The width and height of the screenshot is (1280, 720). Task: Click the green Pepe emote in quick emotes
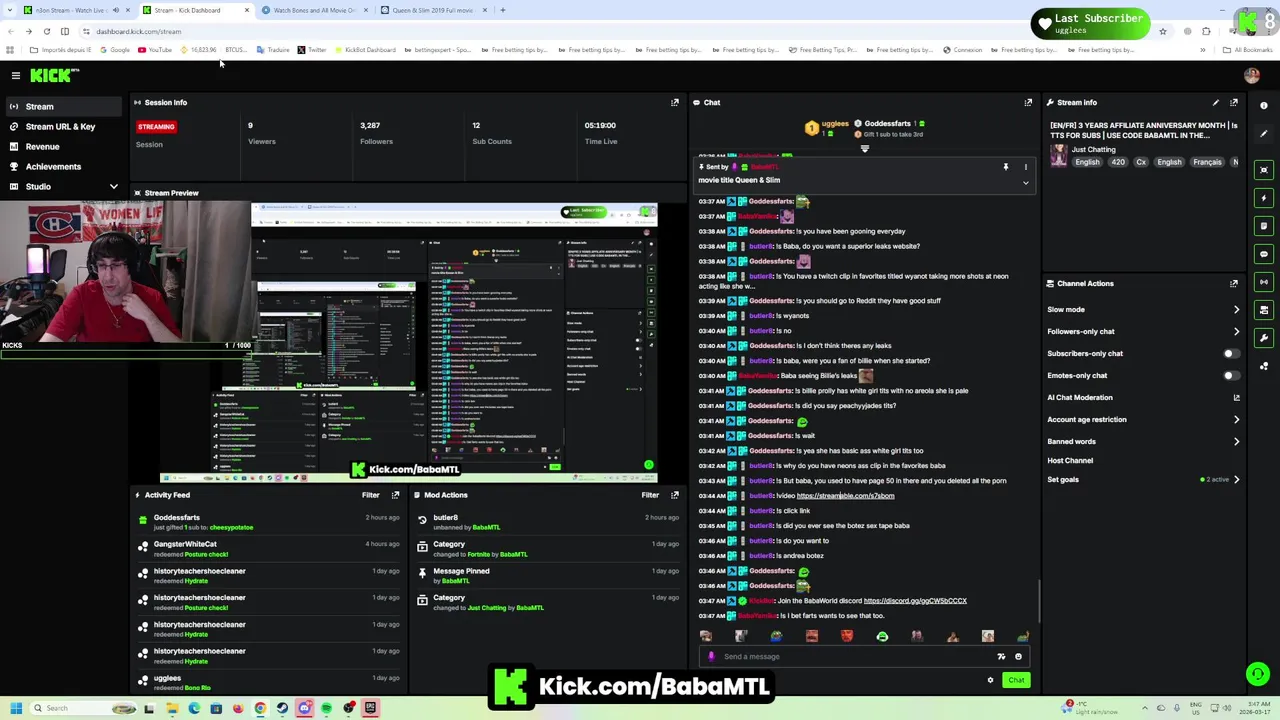pyautogui.click(x=882, y=636)
